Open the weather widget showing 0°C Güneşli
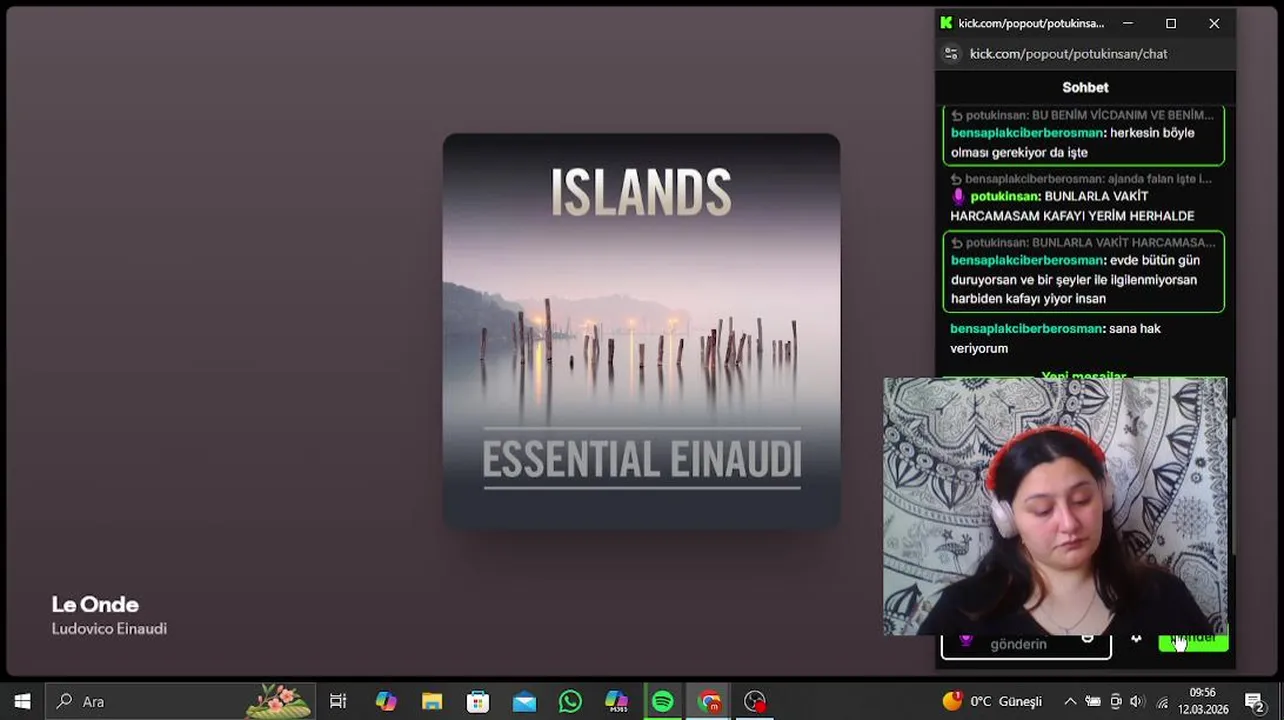Image resolution: width=1284 pixels, height=720 pixels. (x=992, y=701)
